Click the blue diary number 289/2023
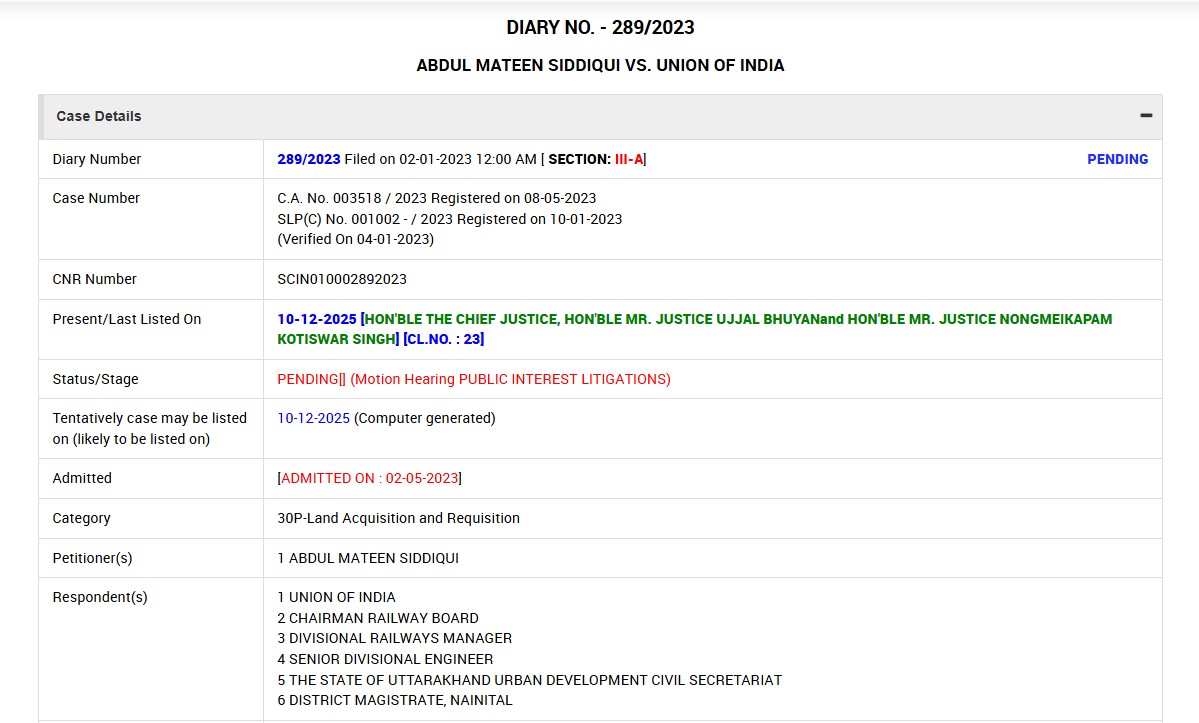Screen dimensions: 1199x723 (x=309, y=159)
